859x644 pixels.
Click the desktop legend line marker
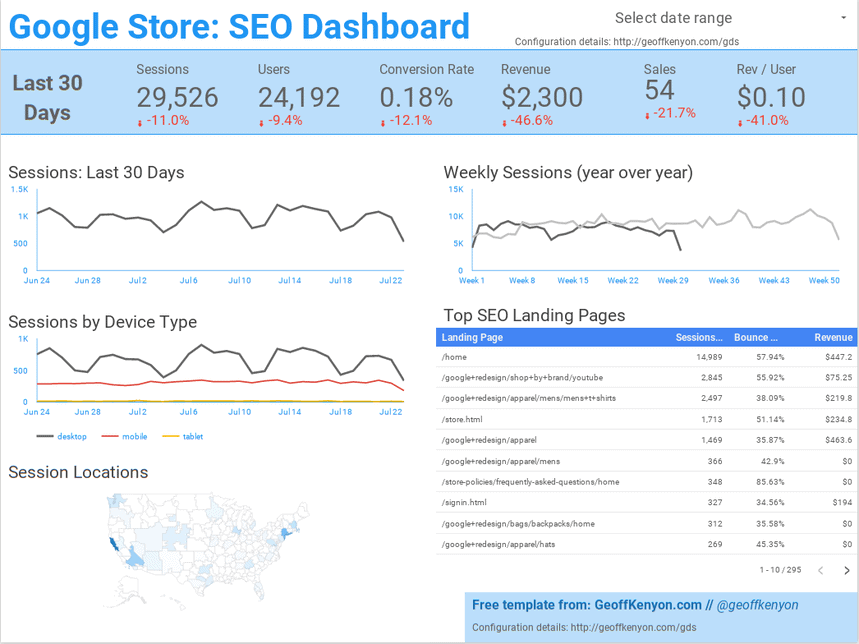[45, 436]
